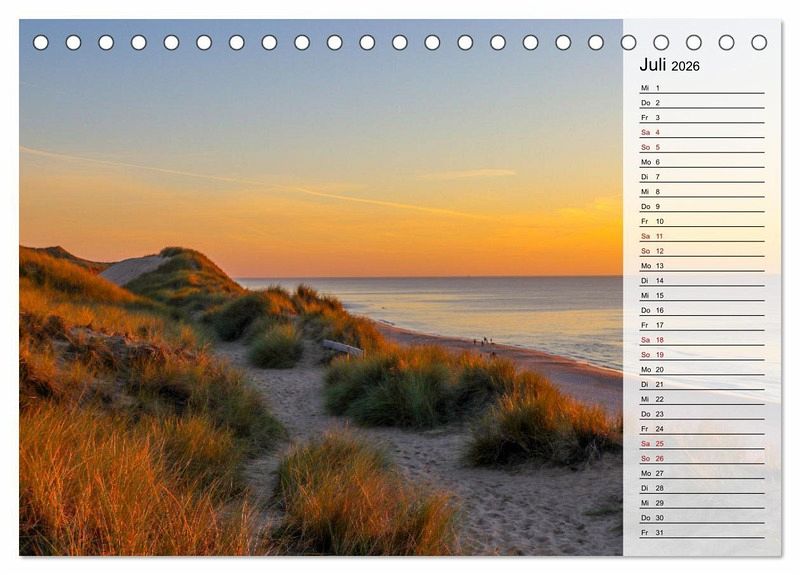Click the driftwood log beside the dune grass
800x575 pixels.
click(342, 347)
